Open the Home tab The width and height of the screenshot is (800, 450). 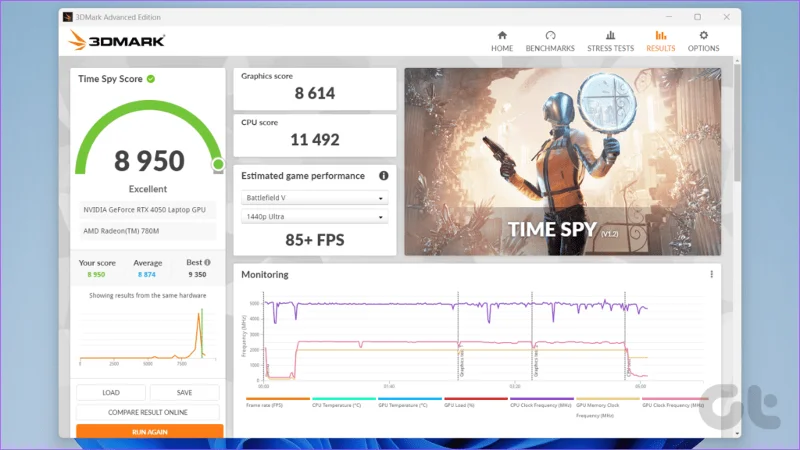(x=502, y=41)
